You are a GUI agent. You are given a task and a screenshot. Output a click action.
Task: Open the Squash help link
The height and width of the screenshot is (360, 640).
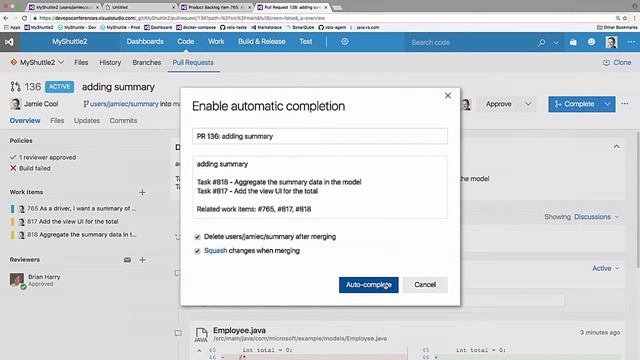[216, 251]
